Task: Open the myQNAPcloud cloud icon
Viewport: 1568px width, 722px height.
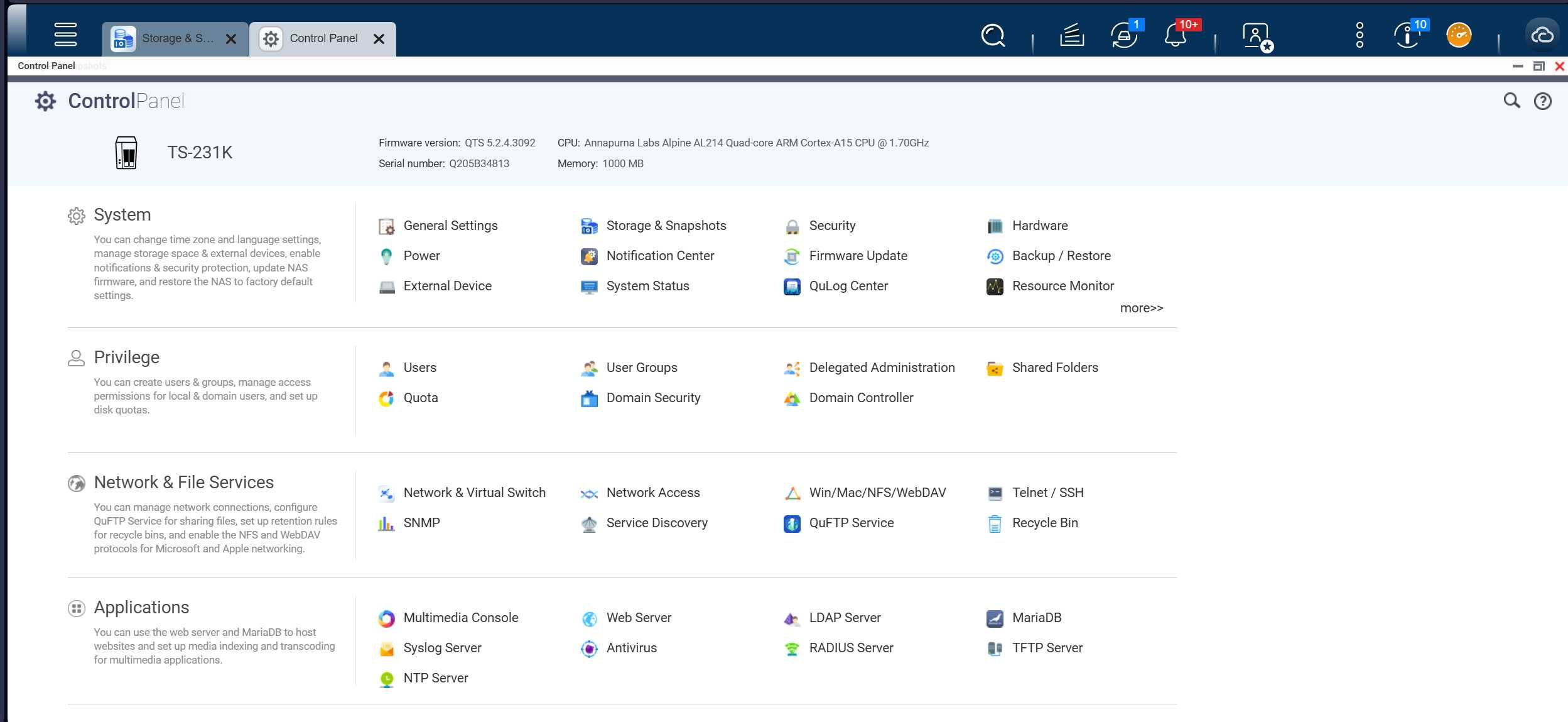Action: point(1542,35)
